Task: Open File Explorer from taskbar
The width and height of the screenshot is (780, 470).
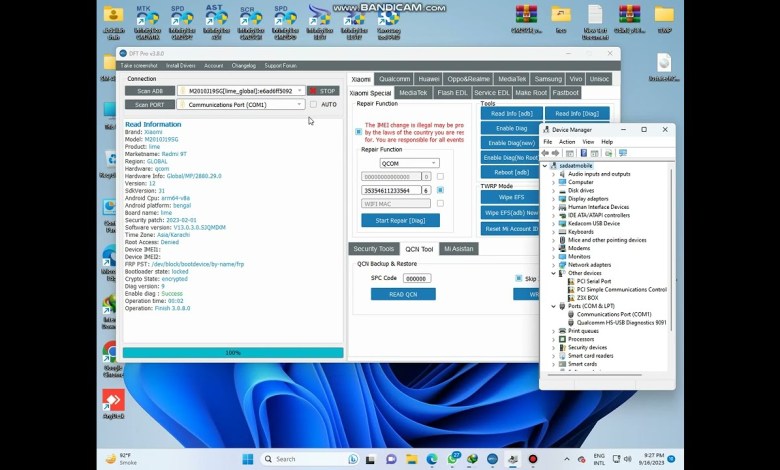Action: pyautogui.click(x=411, y=459)
